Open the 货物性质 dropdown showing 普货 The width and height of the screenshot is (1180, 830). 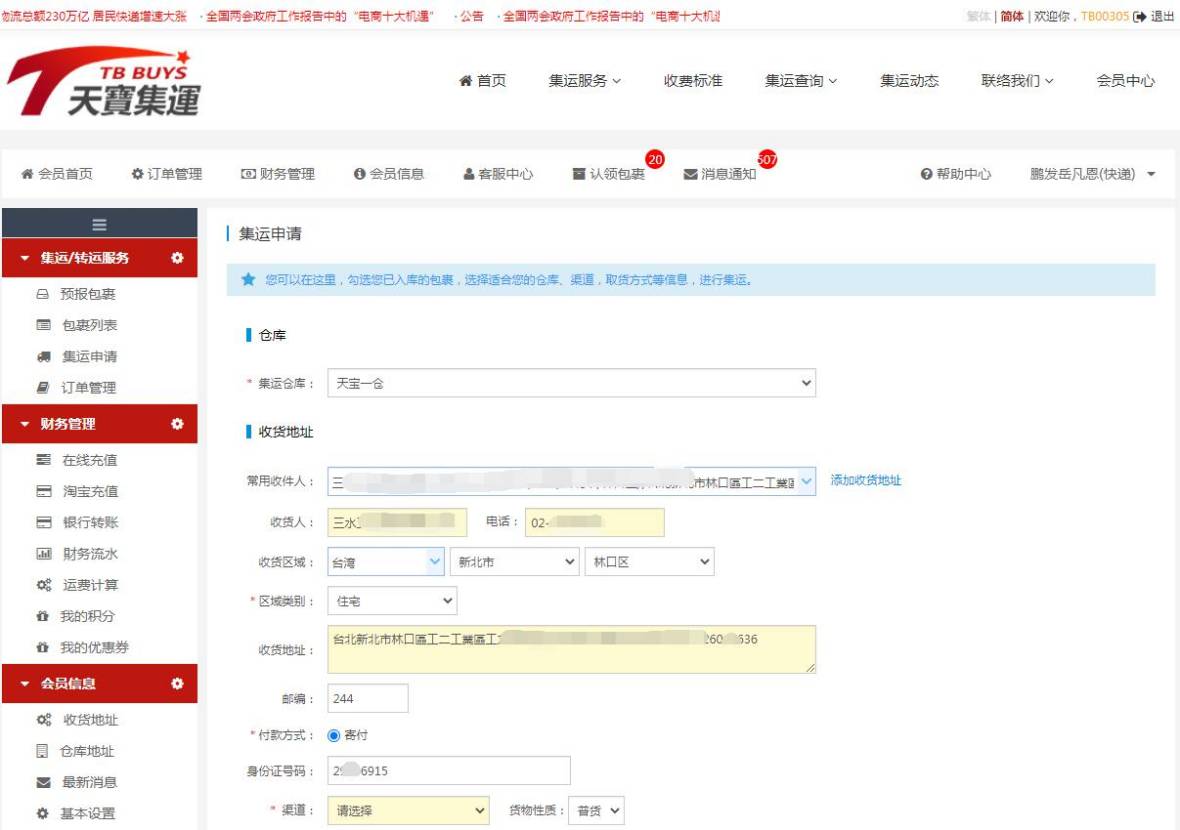click(x=596, y=810)
